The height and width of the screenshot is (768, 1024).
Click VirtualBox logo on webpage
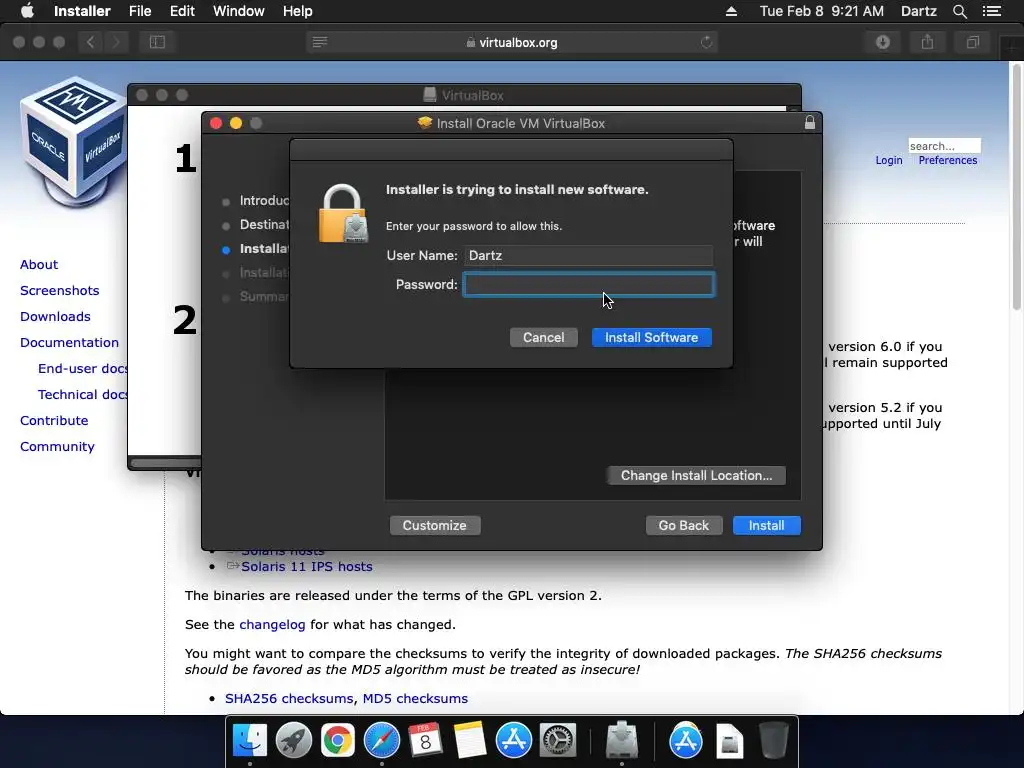coord(71,140)
